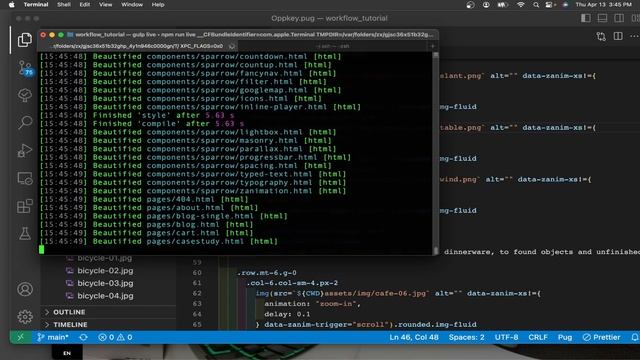Image resolution: width=640 pixels, height=360 pixels.
Task: Open the Window menu
Action: click(x=132, y=4)
